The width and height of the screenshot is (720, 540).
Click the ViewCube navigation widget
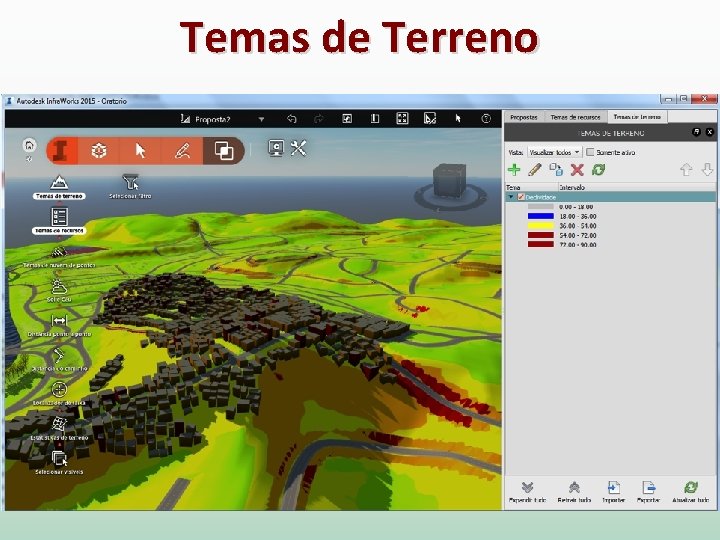pyautogui.click(x=450, y=186)
